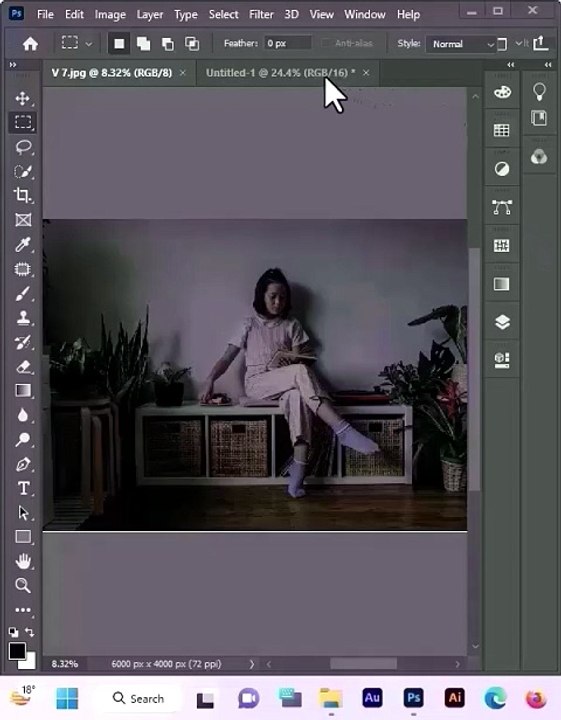Viewport: 561px width, 720px height.
Task: Select the Rectangle shape tool
Action: (x=23, y=537)
